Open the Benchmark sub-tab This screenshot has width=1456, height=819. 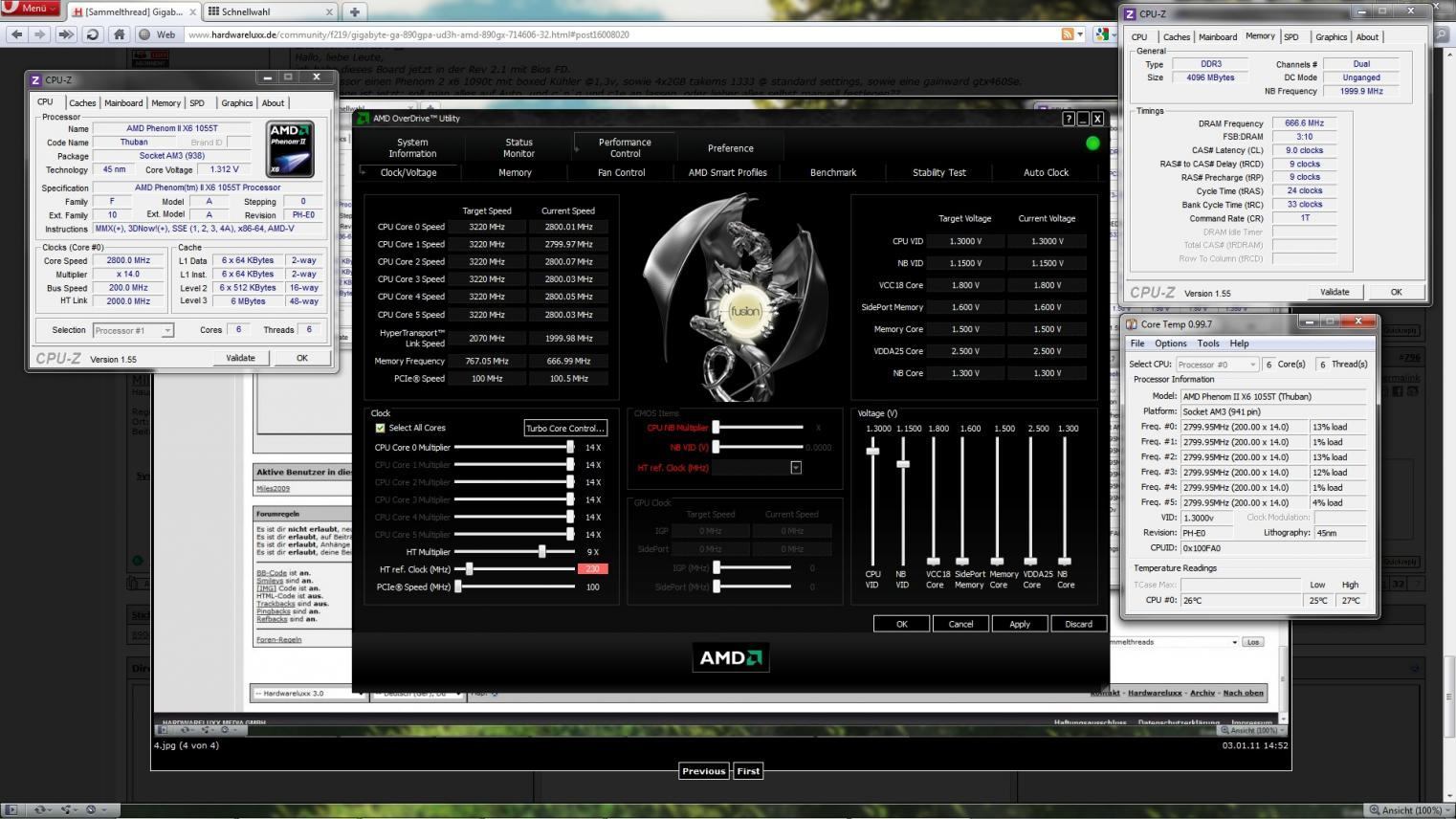(x=833, y=172)
